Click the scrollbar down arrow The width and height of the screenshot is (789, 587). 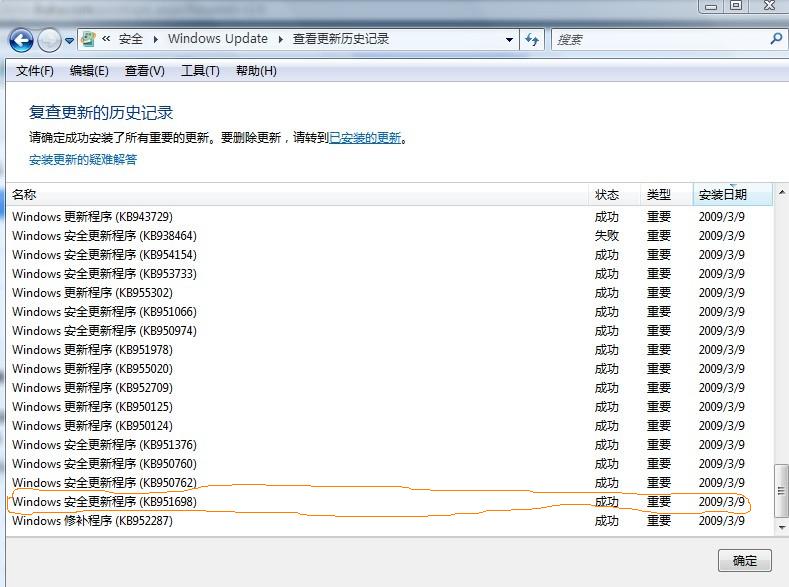(781, 528)
